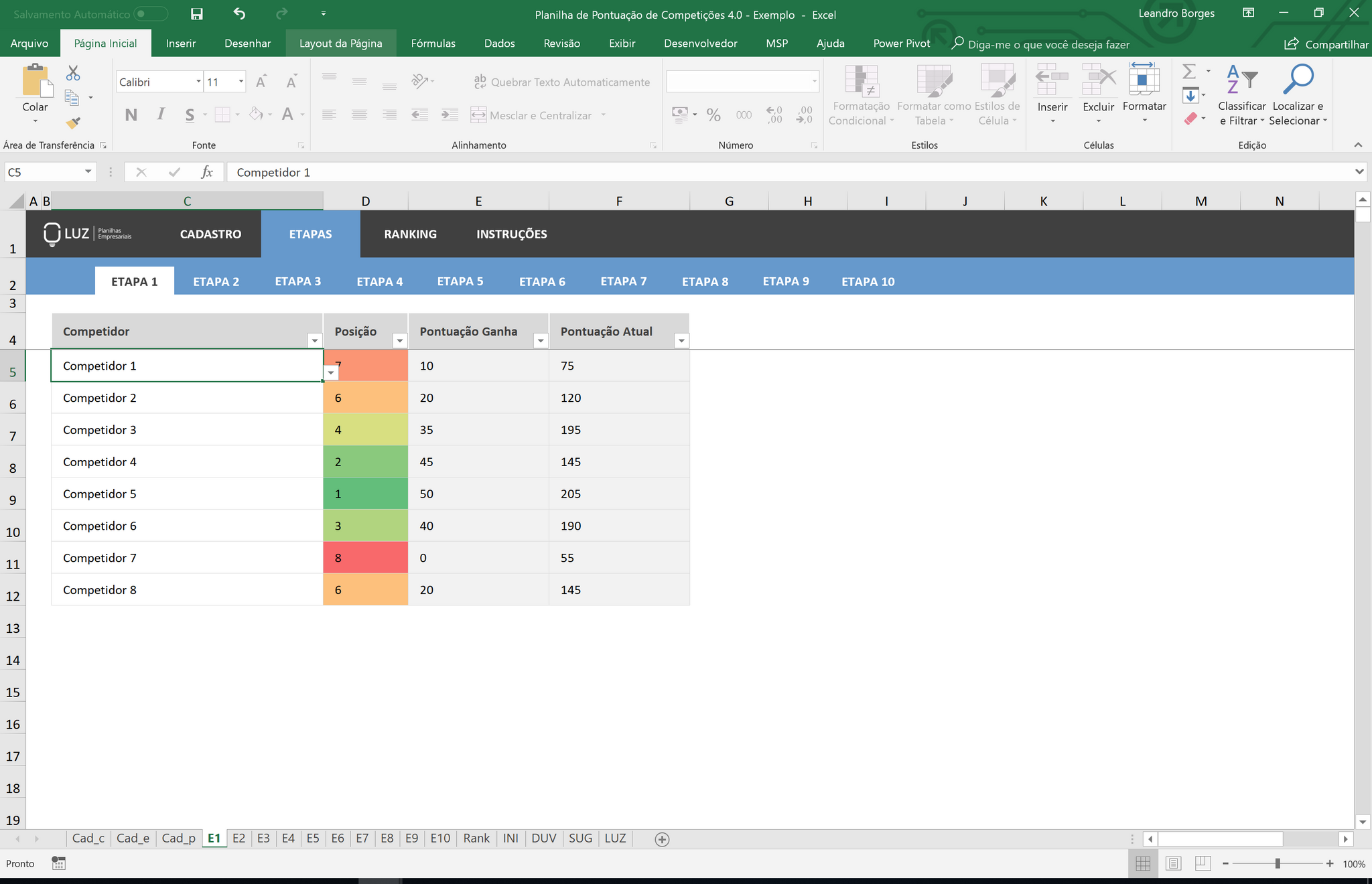Switch to the Rank sheet tab
1372x884 pixels.
tap(476, 838)
